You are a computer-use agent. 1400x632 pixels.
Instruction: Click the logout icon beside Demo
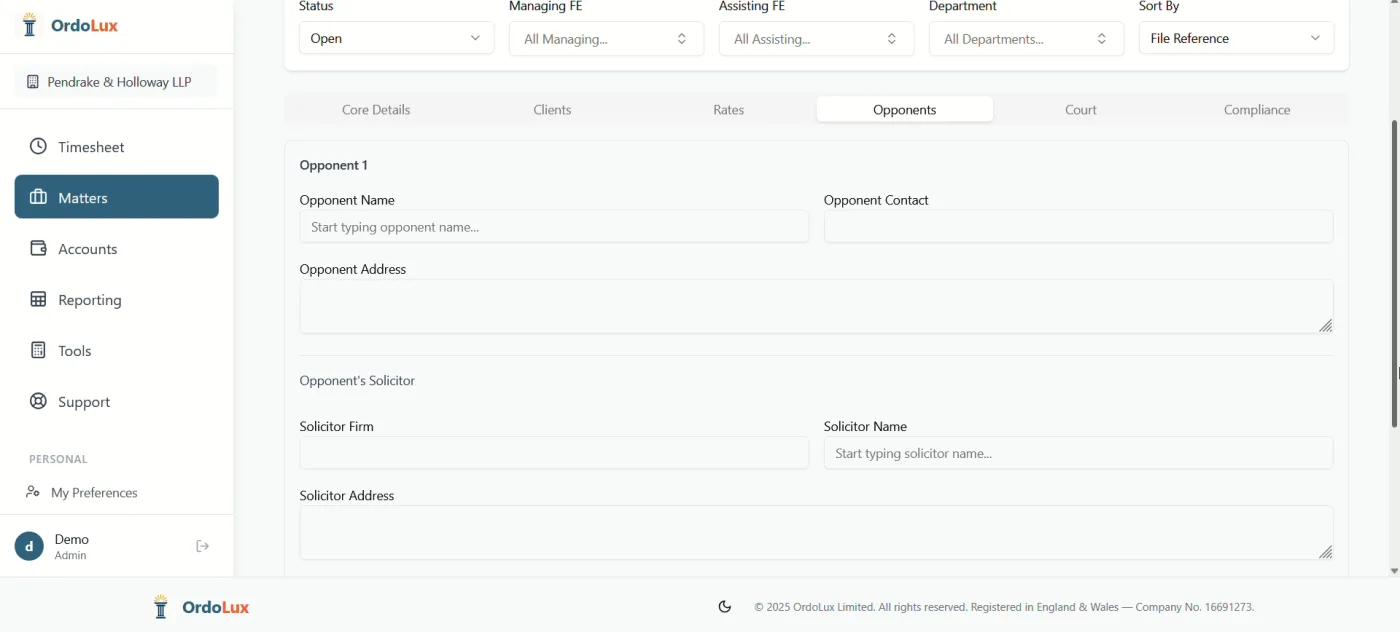tap(202, 546)
